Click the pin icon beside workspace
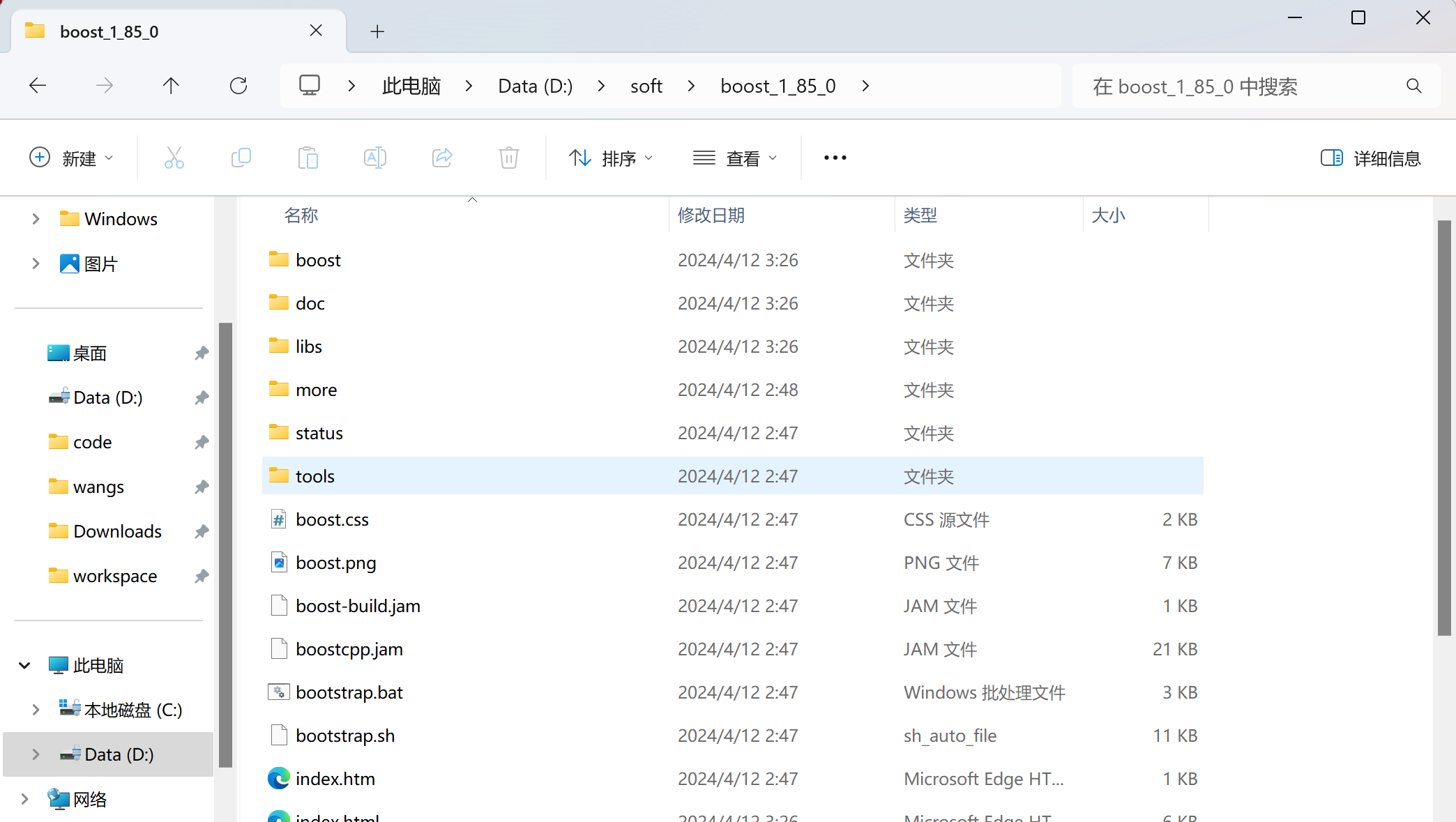1456x822 pixels. pos(202,577)
